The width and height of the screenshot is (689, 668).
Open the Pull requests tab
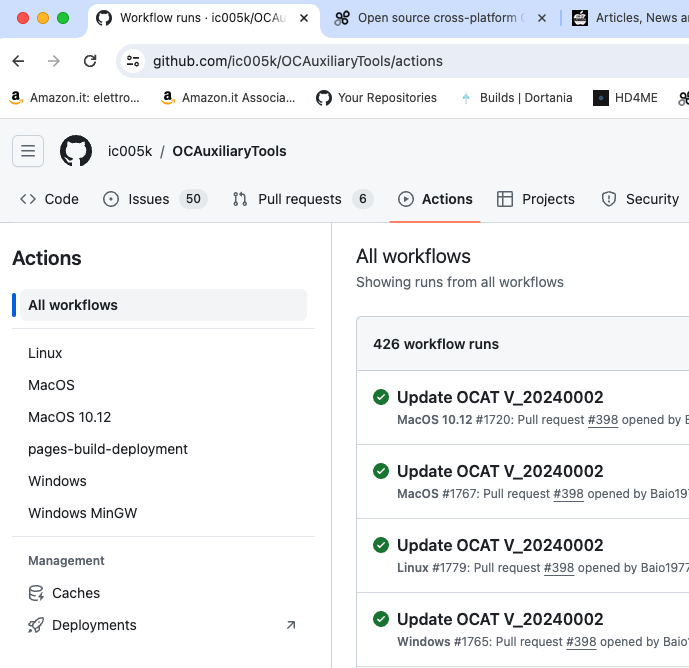coord(302,199)
